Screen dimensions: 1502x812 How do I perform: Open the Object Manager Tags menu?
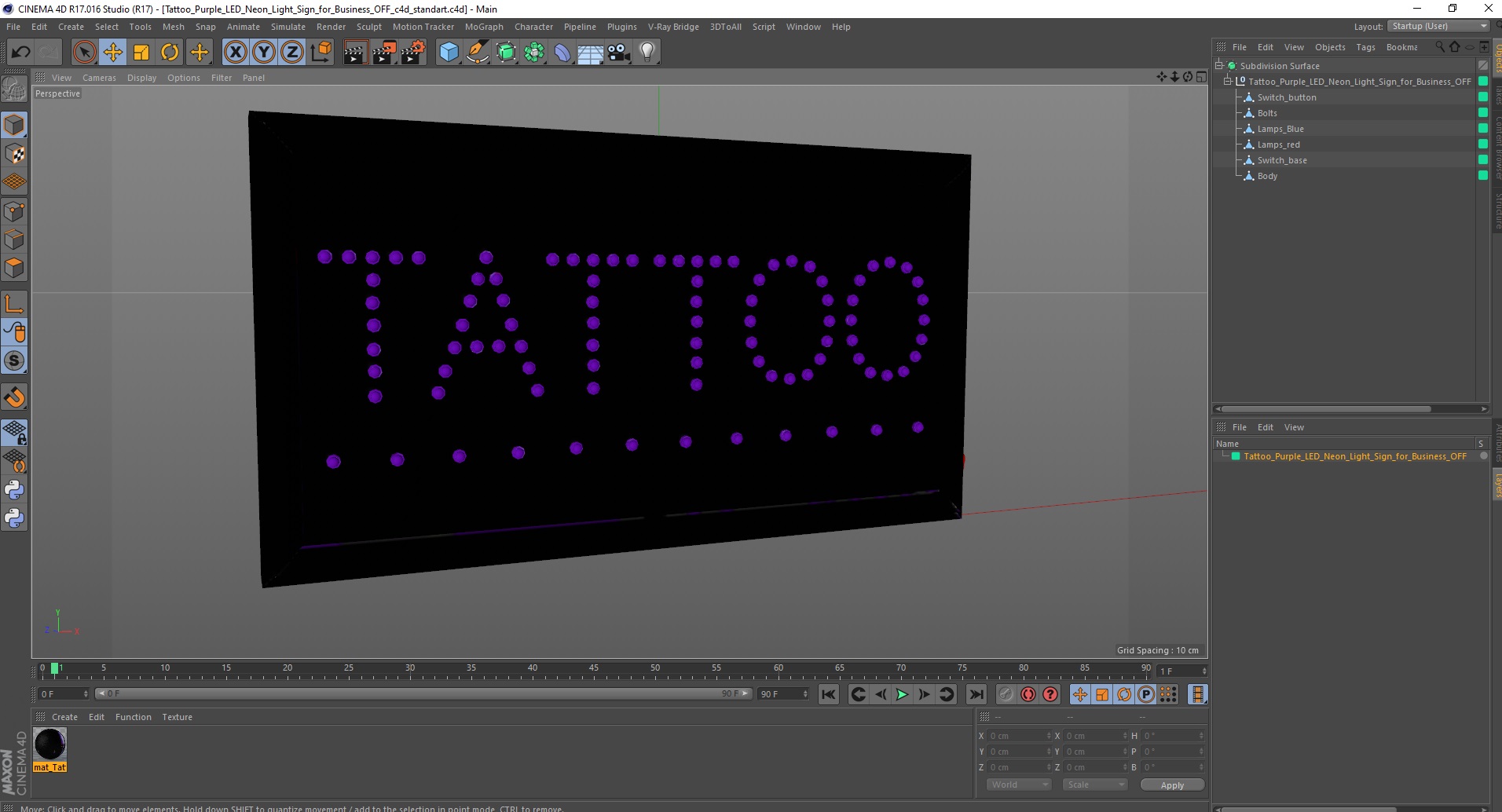1365,47
